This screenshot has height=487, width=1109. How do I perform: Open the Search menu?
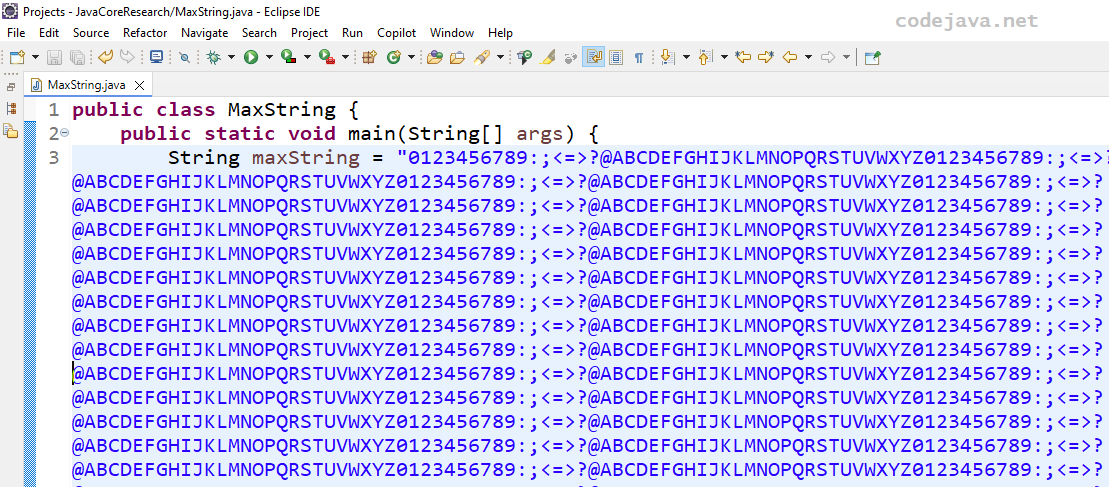point(259,33)
